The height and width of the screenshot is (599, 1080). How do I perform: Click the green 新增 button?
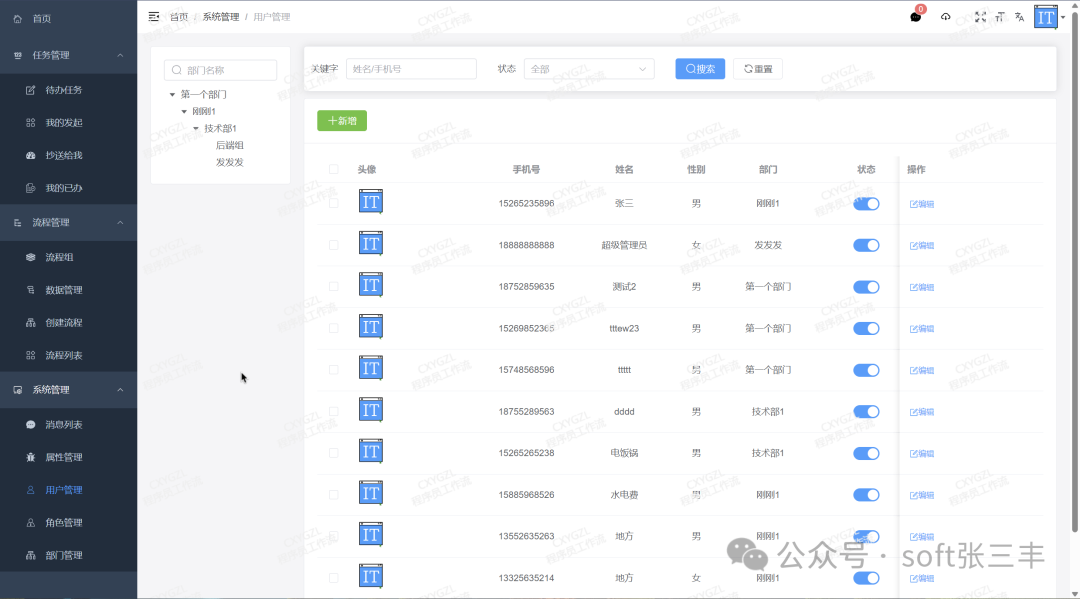(x=341, y=119)
